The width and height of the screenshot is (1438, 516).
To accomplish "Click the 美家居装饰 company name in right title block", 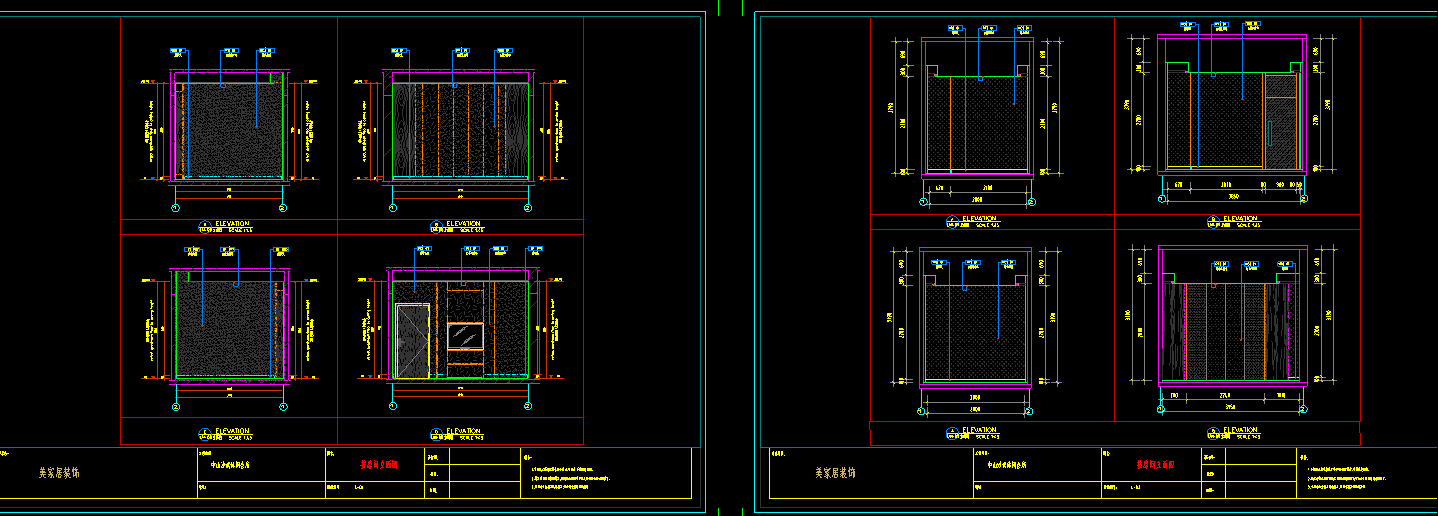I will pos(836,473).
